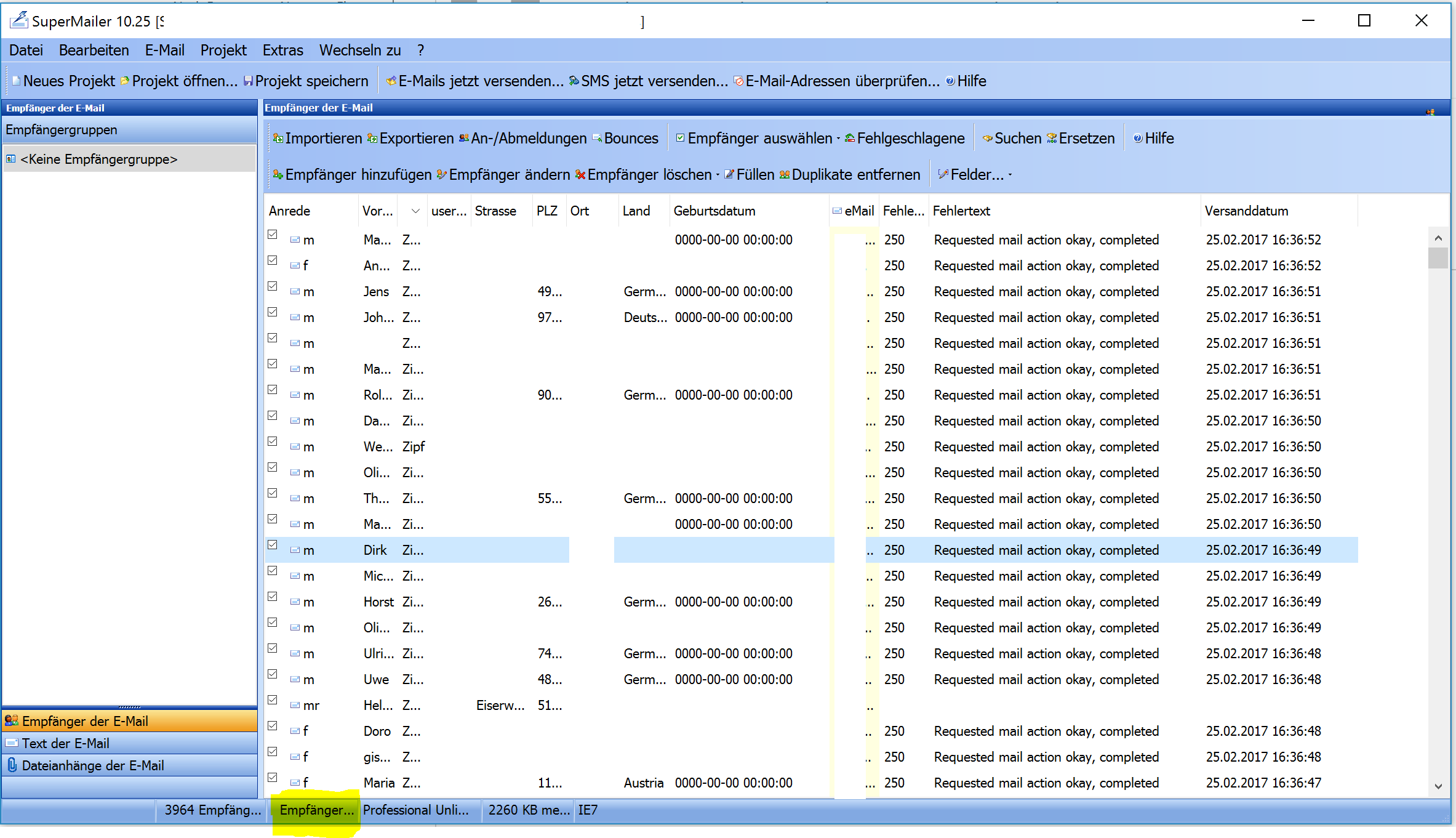Sort by the Versanddatum column header
The height and width of the screenshot is (838, 1456).
[x=1279, y=211]
